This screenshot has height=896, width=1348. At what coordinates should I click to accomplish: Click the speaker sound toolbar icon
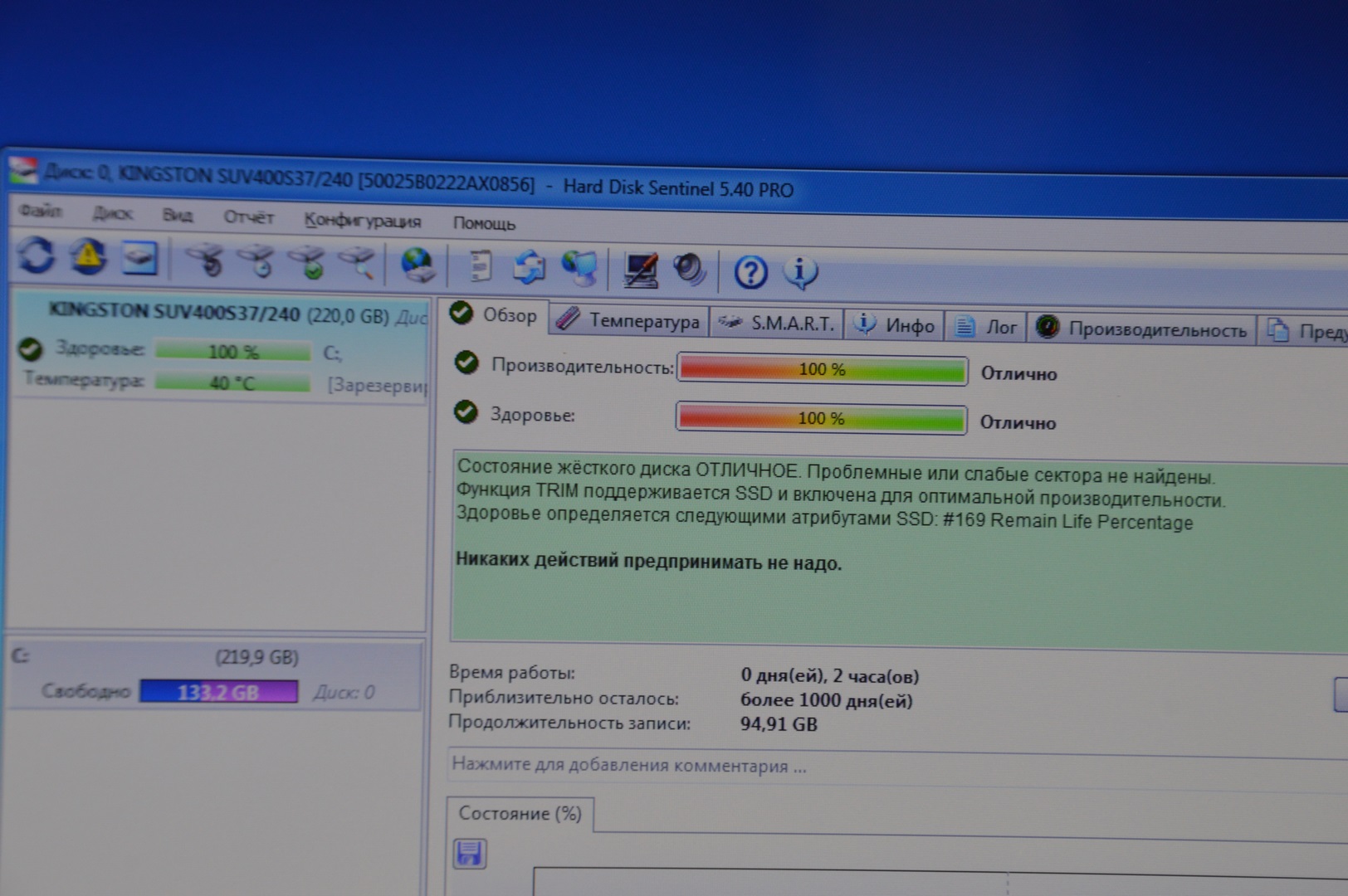(x=689, y=270)
